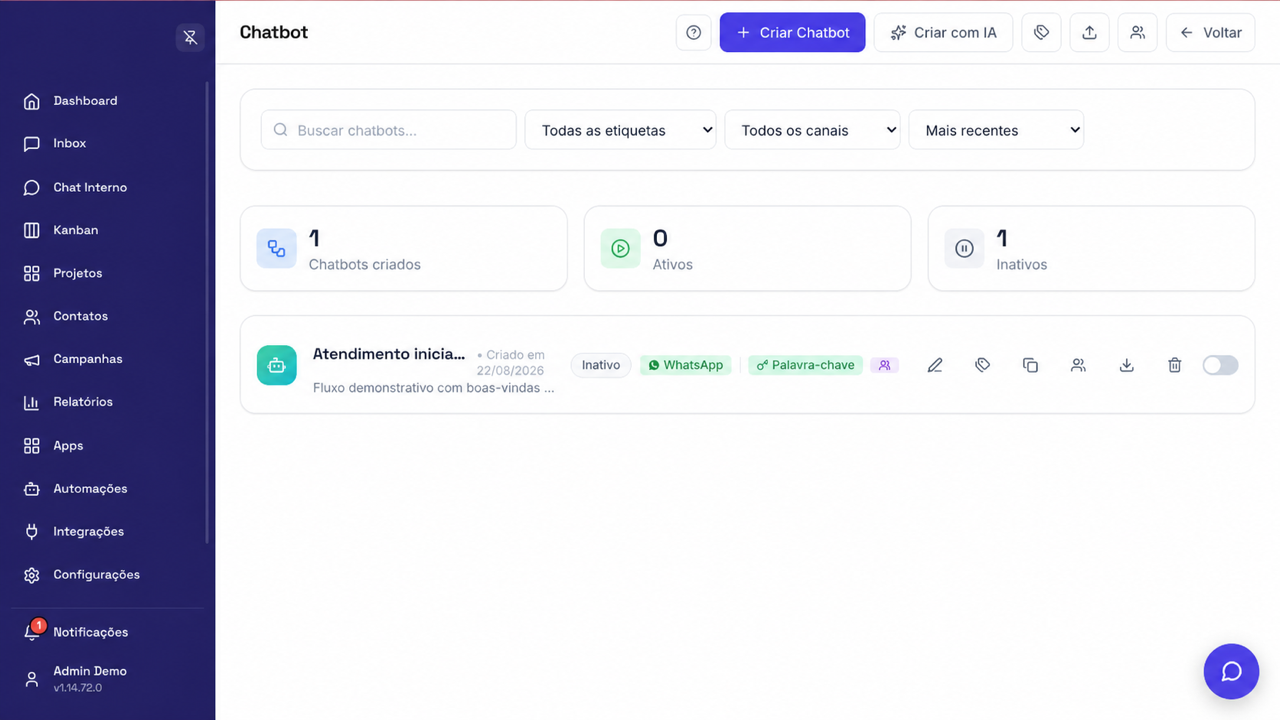1280x720 pixels.
Task: Click the users icon in chatbot row actions
Action: click(1078, 365)
